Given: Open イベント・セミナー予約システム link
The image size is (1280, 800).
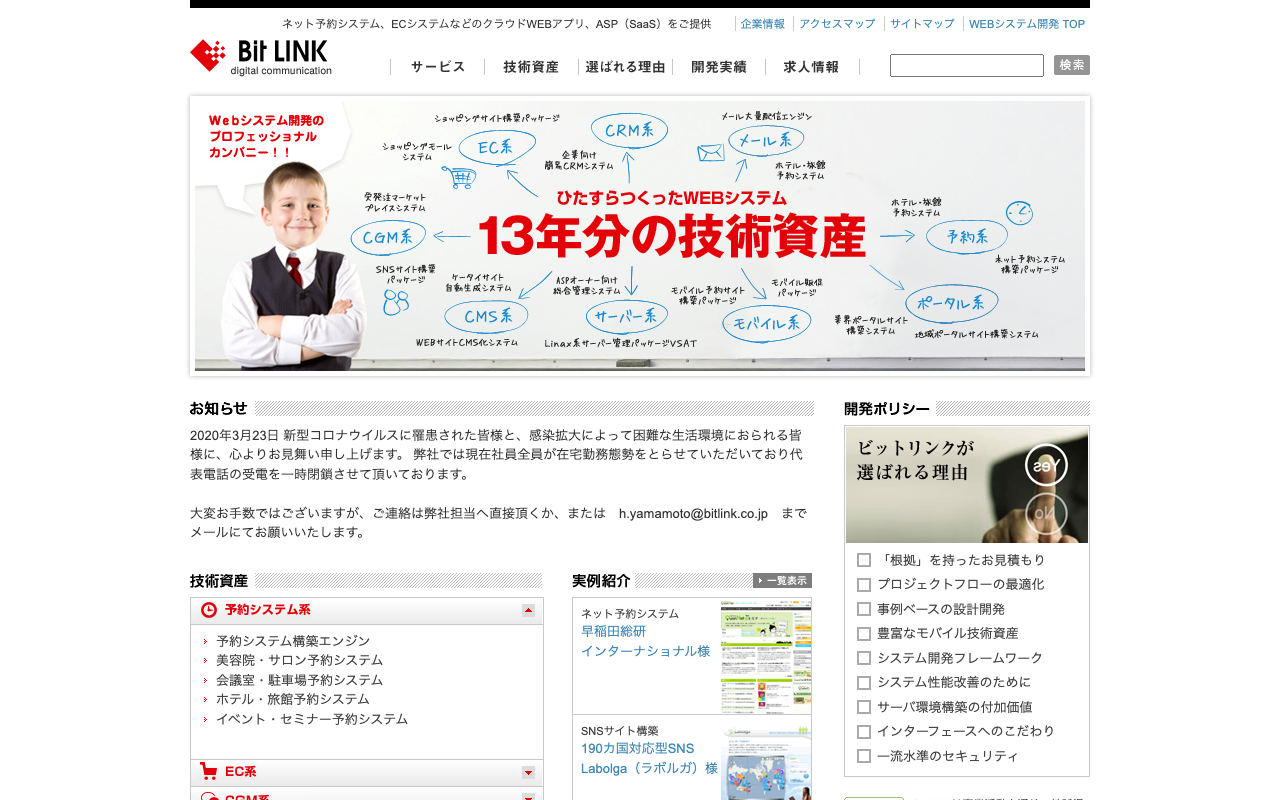Looking at the screenshot, I should 312,719.
